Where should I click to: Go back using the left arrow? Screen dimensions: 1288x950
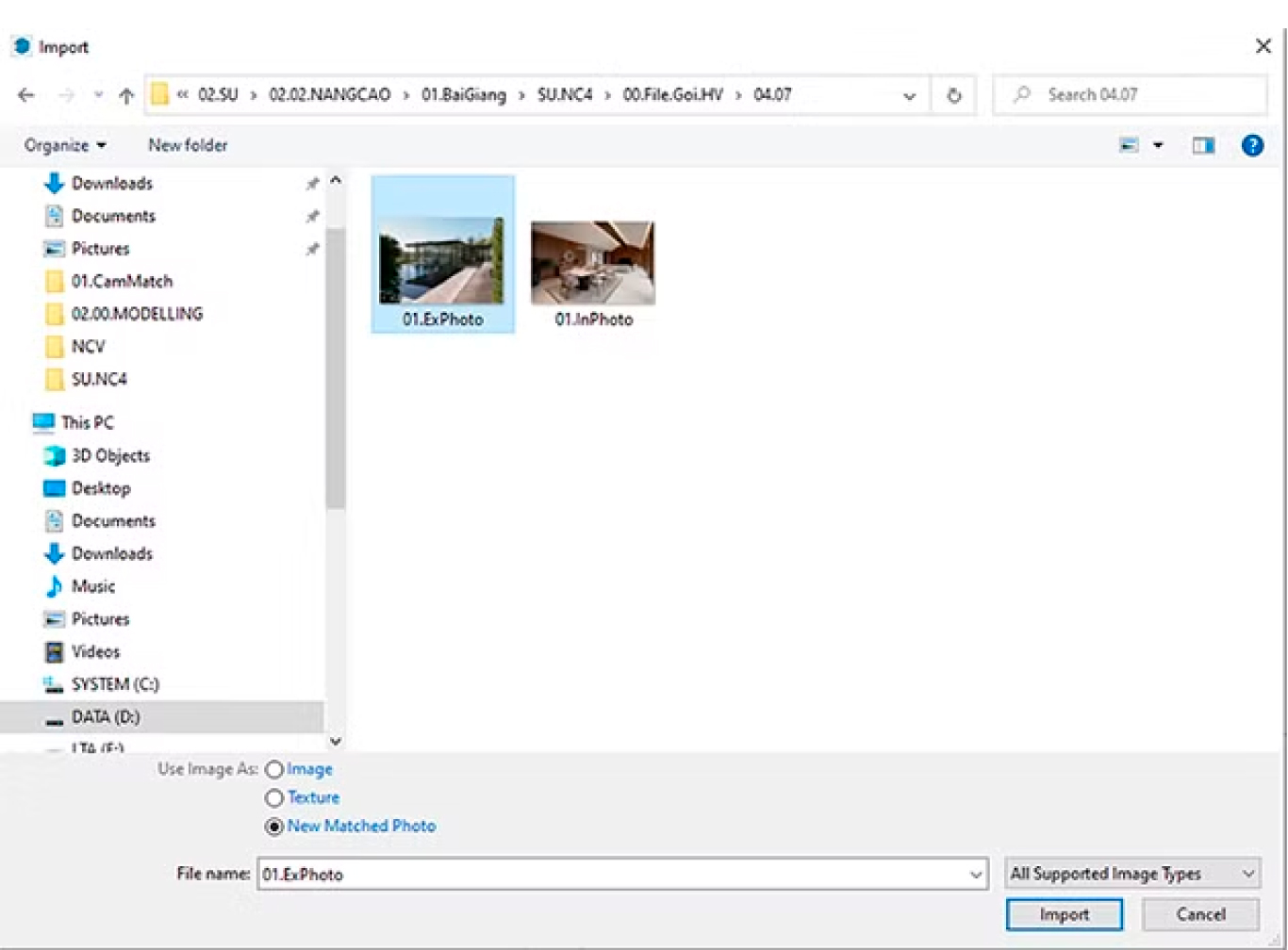coord(26,95)
